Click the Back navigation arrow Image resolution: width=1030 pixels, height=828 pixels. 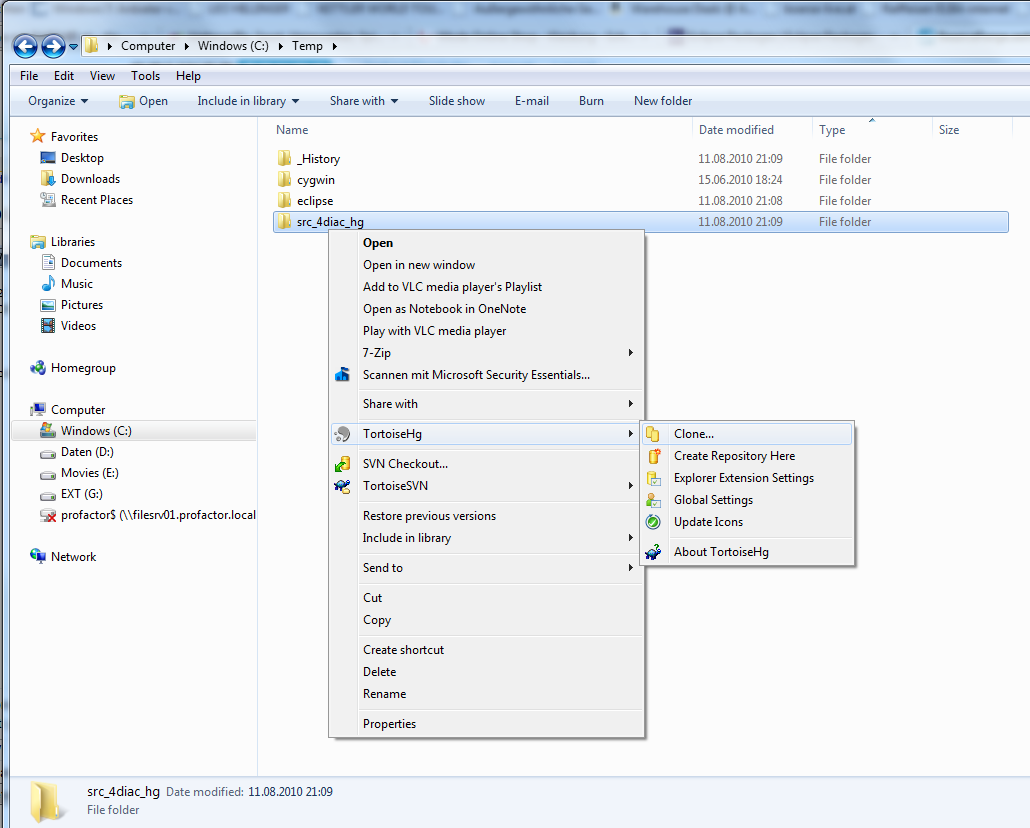24,46
